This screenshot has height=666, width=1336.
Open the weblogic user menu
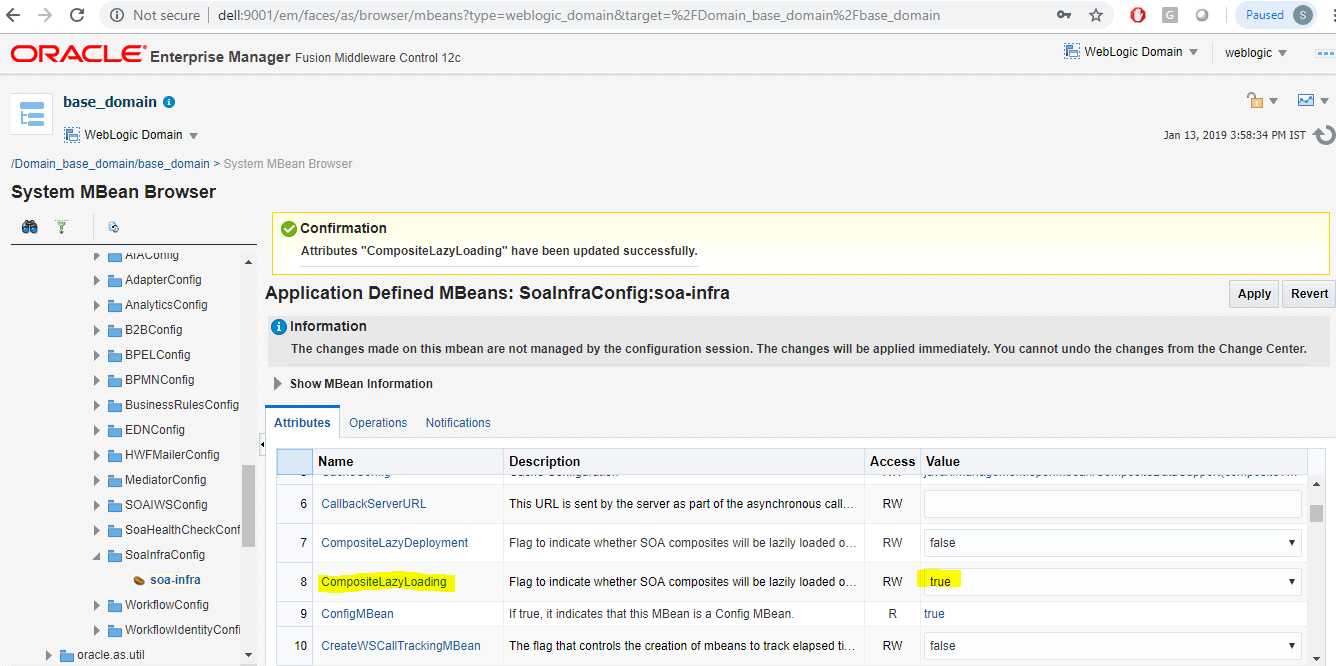[x=1256, y=53]
